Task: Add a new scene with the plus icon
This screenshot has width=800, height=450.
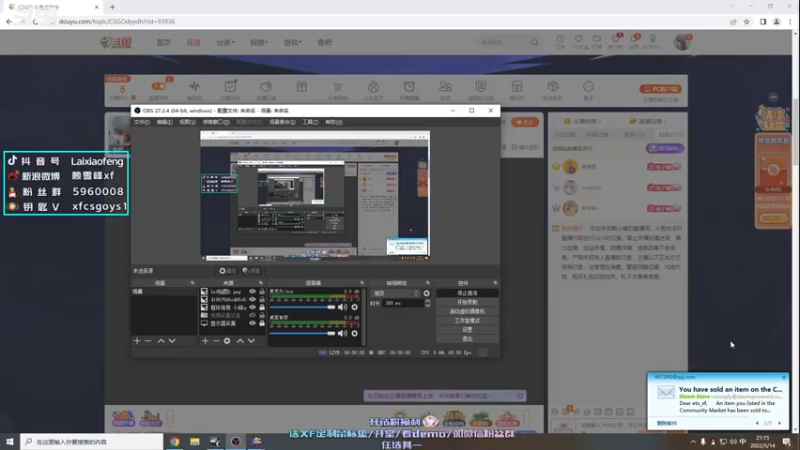Action: [137, 341]
